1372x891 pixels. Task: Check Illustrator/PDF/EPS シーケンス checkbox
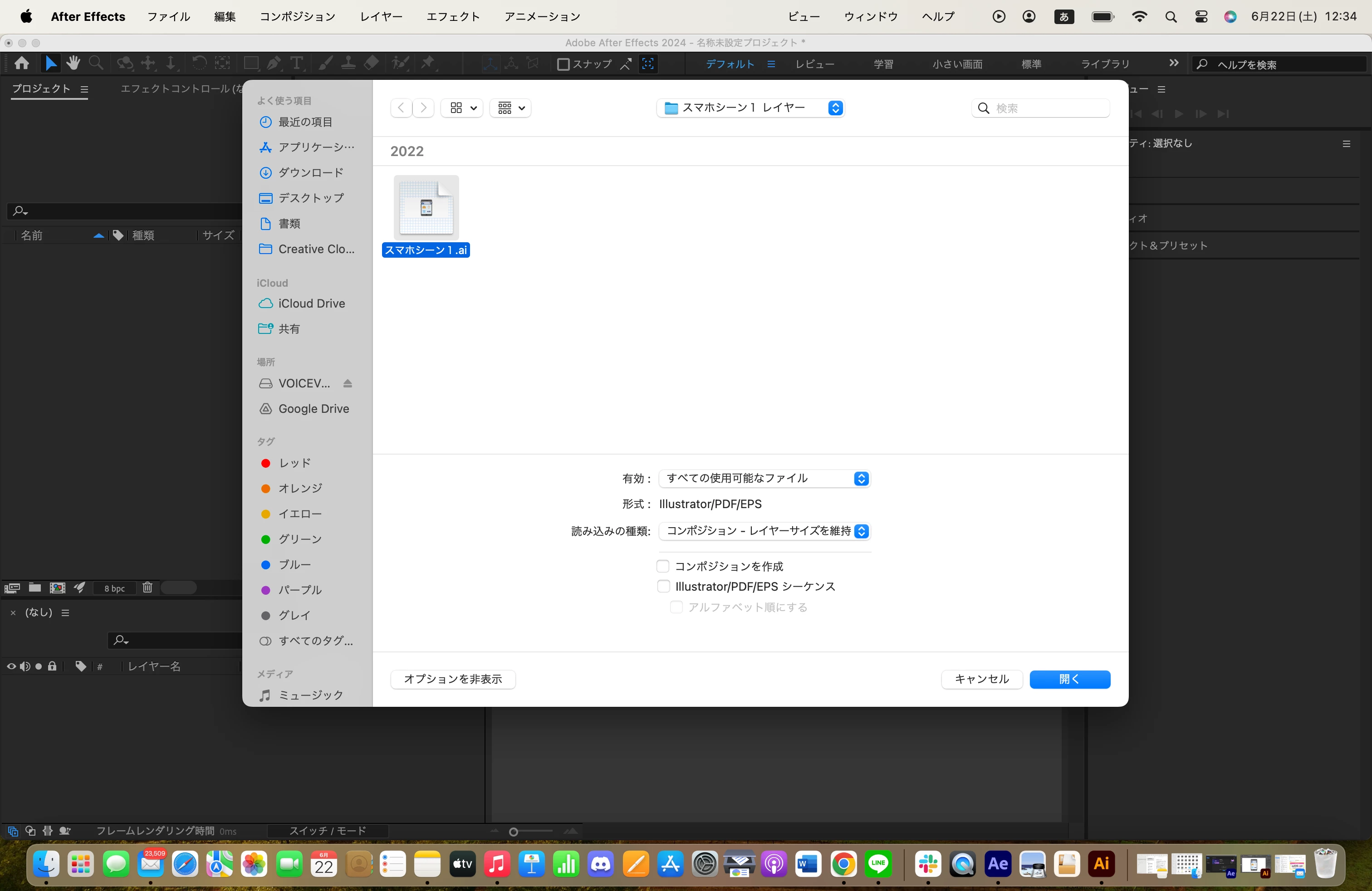[663, 586]
